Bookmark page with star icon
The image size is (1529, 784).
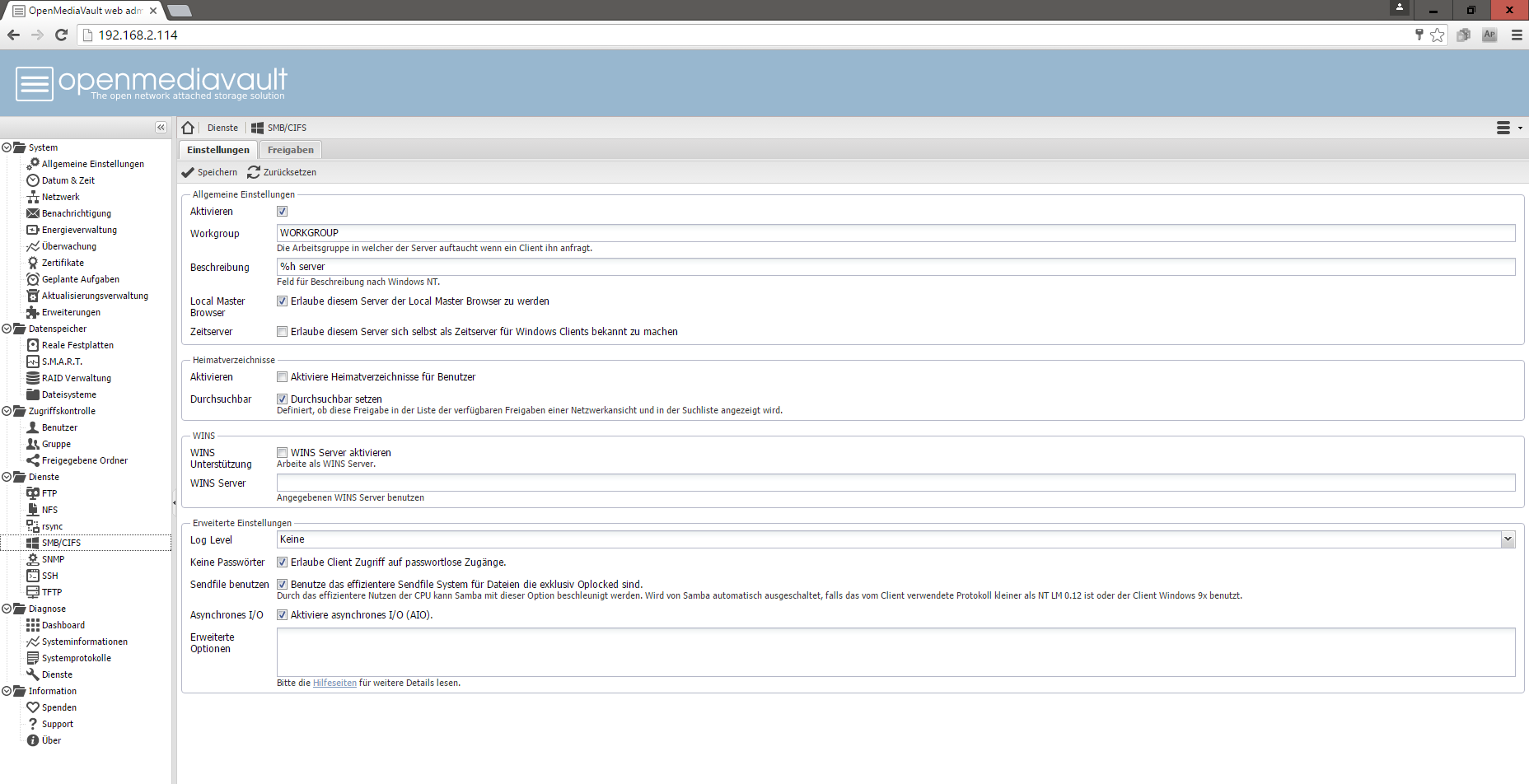[x=1438, y=35]
